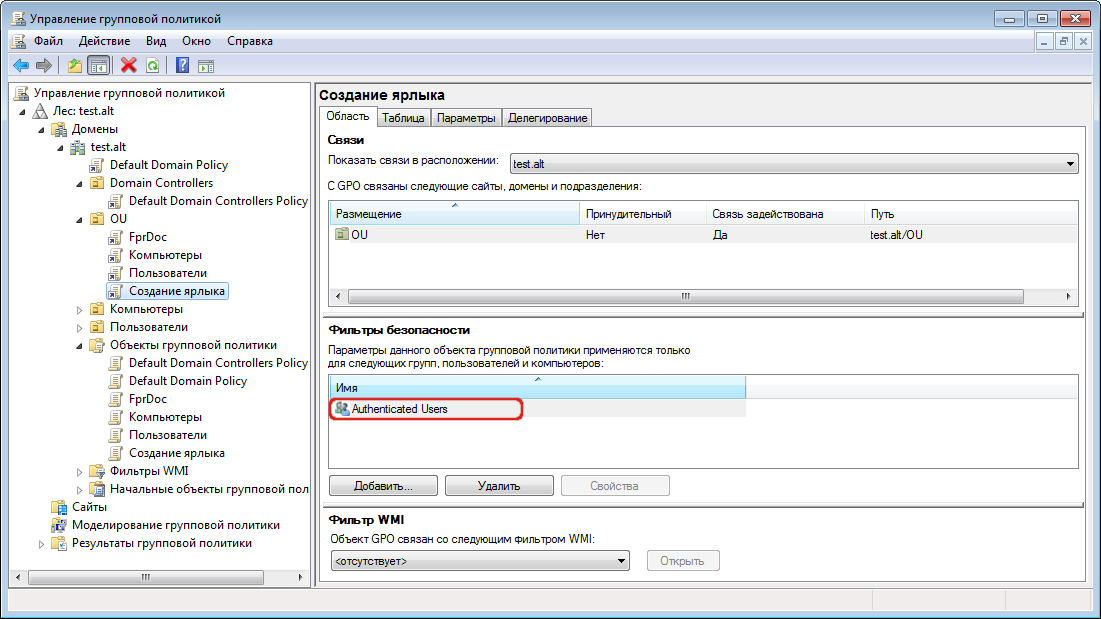The width and height of the screenshot is (1101, 619).
Task: Open the Справка menu
Action: [249, 41]
